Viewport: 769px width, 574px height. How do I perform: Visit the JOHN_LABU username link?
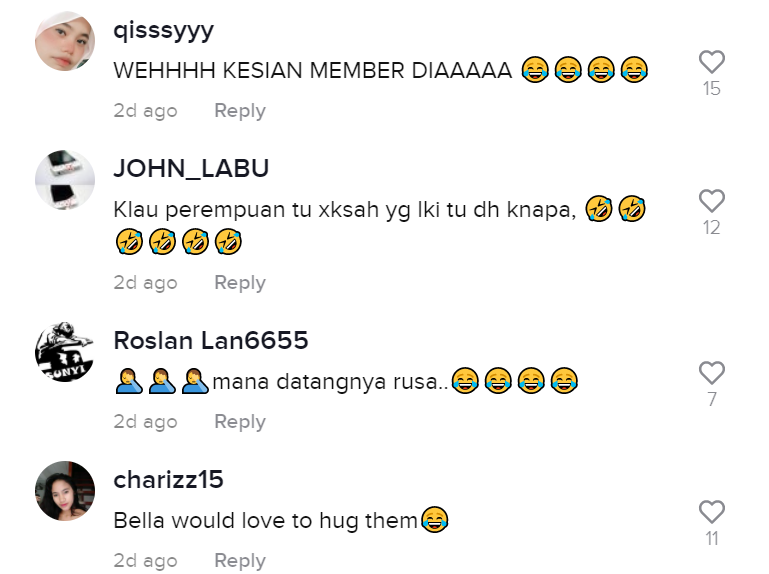(191, 168)
